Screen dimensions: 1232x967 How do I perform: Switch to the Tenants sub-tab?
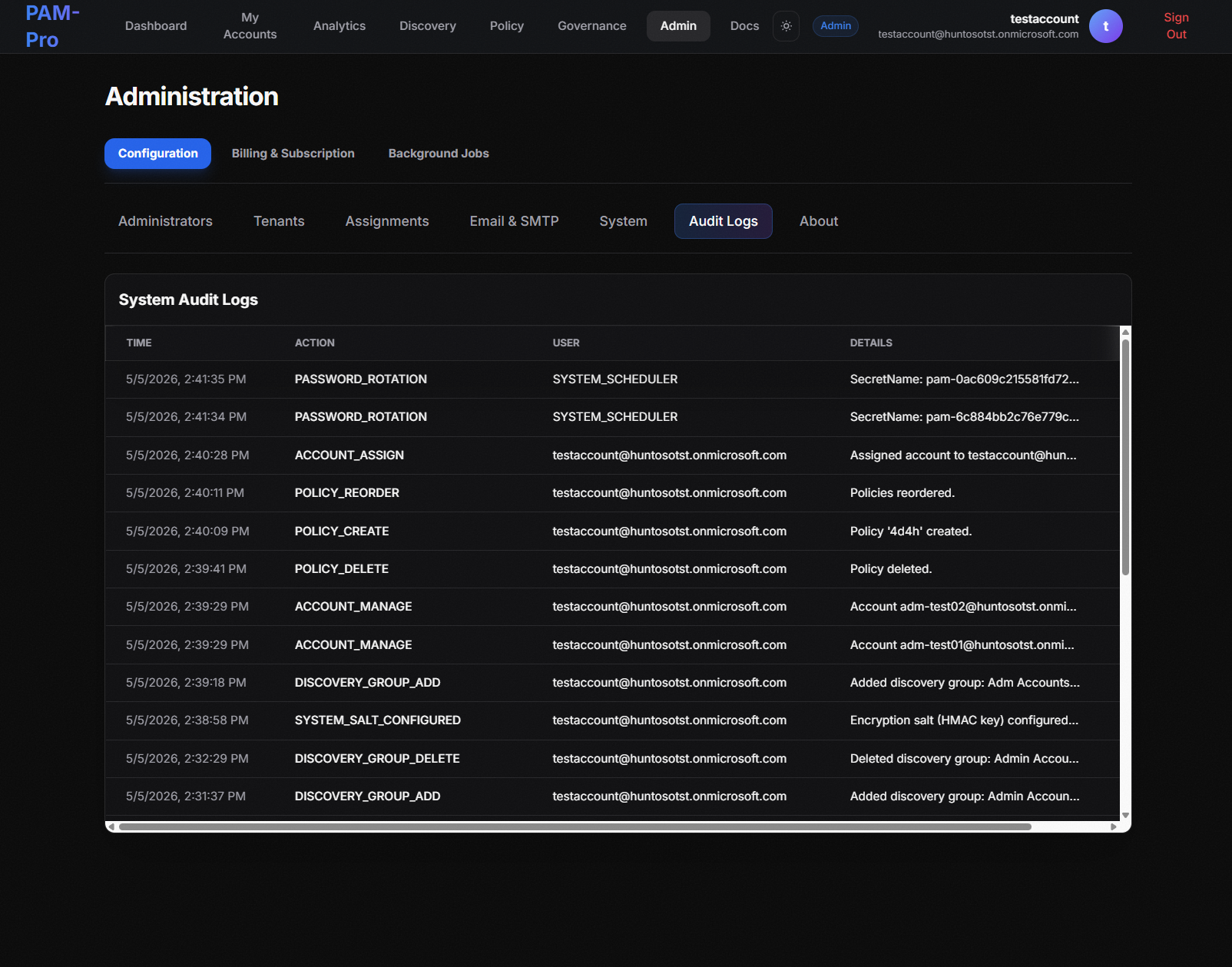pos(279,221)
